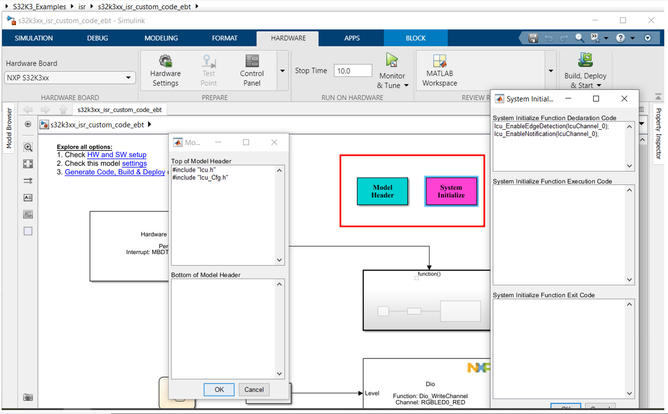
Task: Click in System Initialize Function Exit Code area
Action: coord(559,348)
